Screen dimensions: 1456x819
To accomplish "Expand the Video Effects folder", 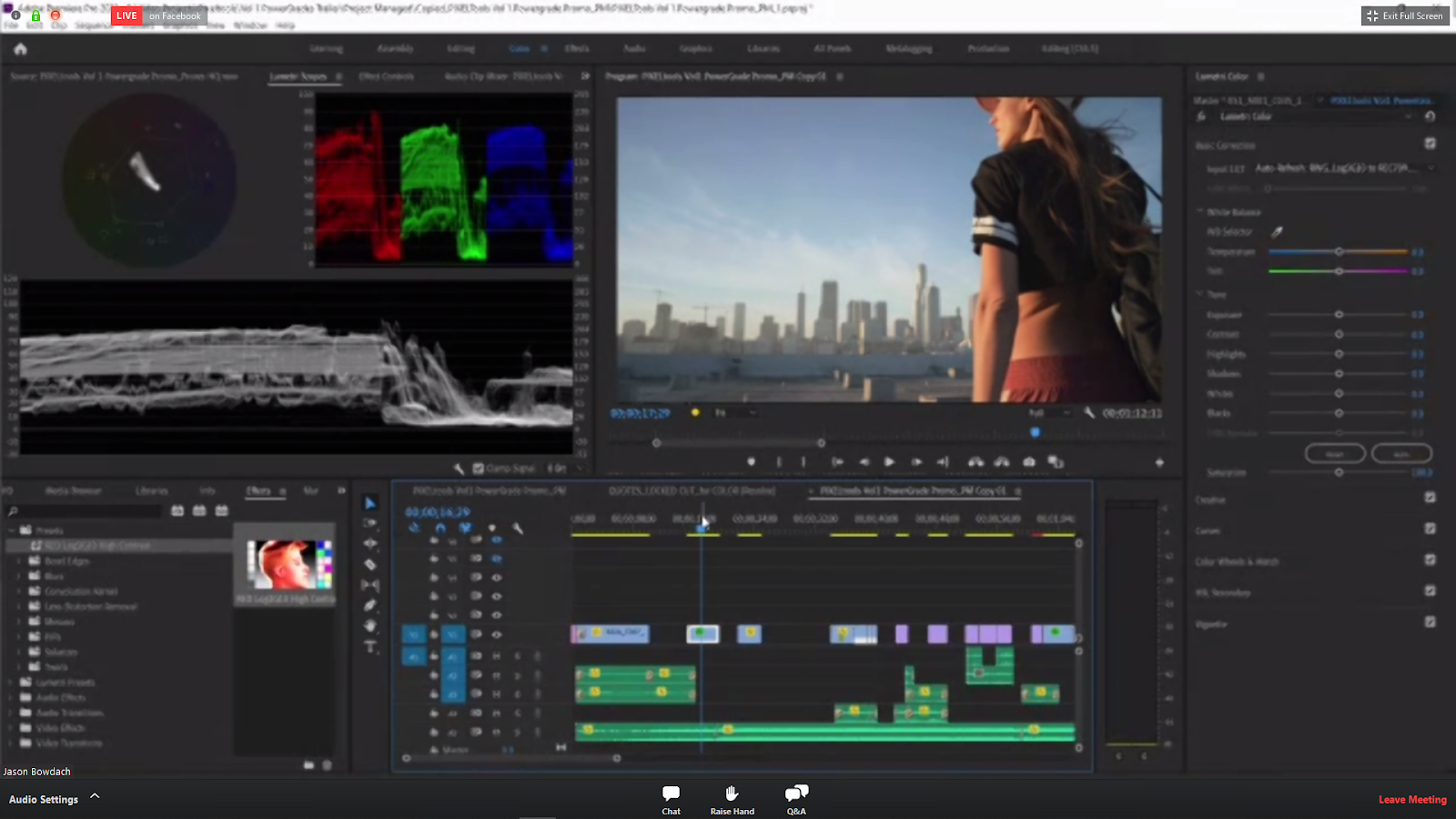I will [12, 728].
